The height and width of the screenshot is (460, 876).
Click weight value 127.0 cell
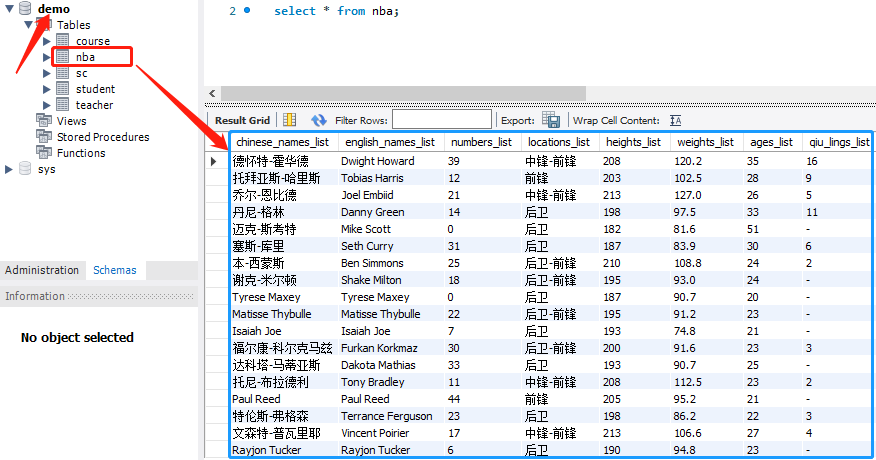tap(706, 195)
